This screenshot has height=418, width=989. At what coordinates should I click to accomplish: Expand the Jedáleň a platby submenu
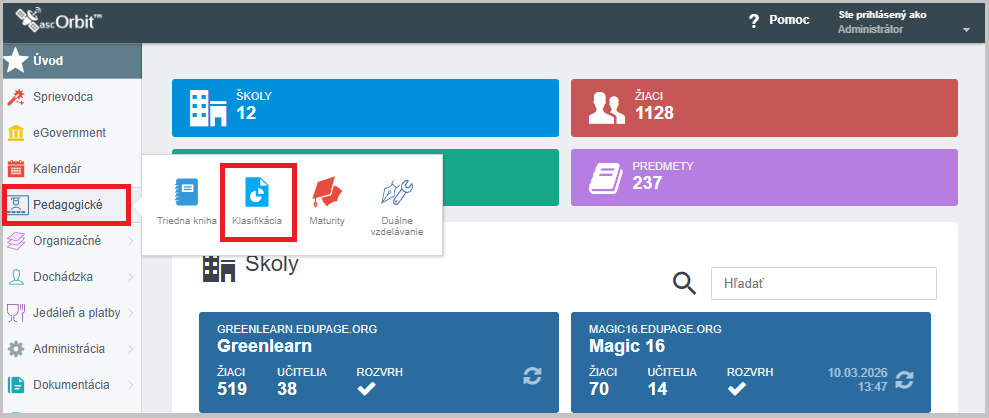(130, 313)
